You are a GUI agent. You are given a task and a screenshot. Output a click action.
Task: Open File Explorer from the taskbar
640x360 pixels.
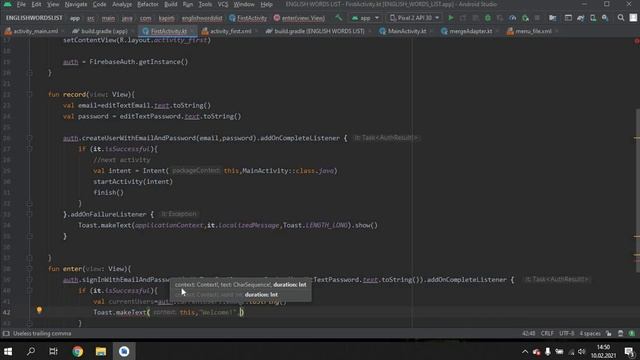click(x=101, y=351)
